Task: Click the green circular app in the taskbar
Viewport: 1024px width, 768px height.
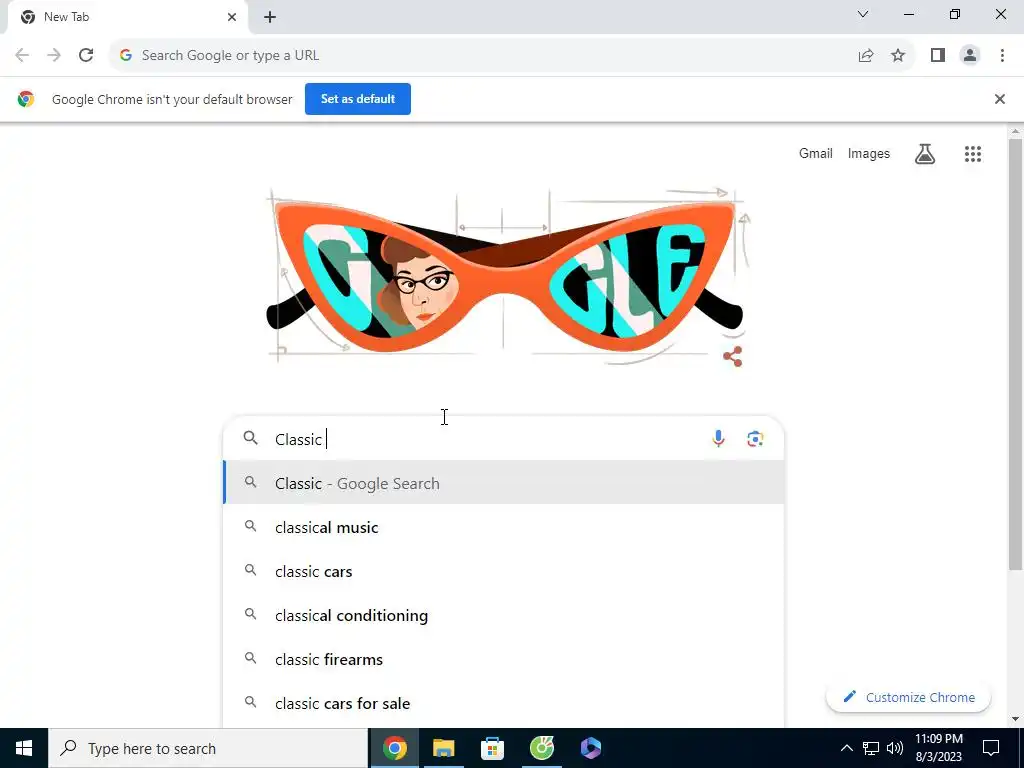Action: coord(541,748)
